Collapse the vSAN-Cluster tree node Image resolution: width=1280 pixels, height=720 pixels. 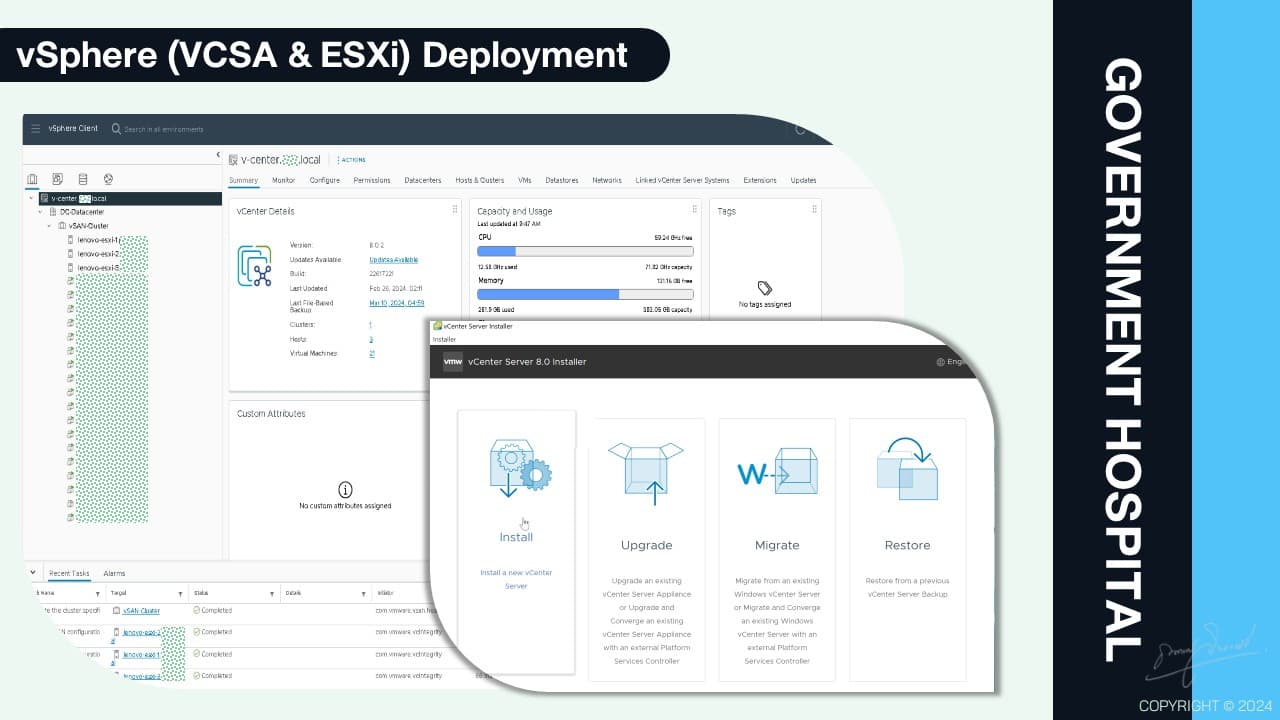(x=50, y=226)
